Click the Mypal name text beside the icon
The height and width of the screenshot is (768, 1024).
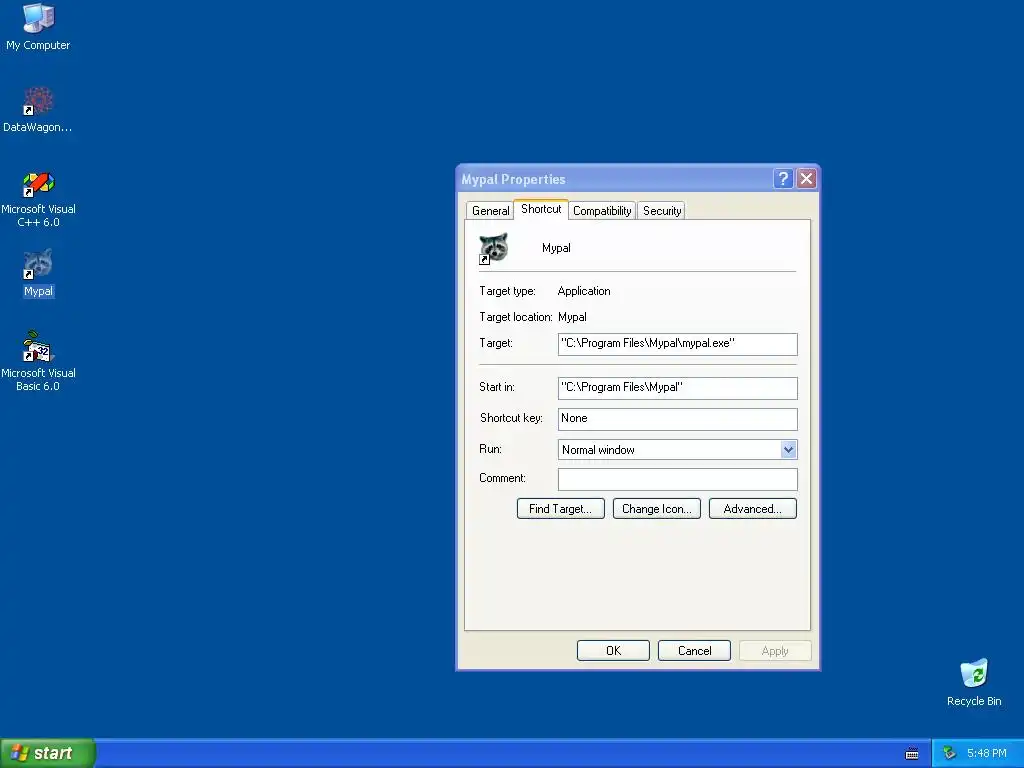point(556,248)
